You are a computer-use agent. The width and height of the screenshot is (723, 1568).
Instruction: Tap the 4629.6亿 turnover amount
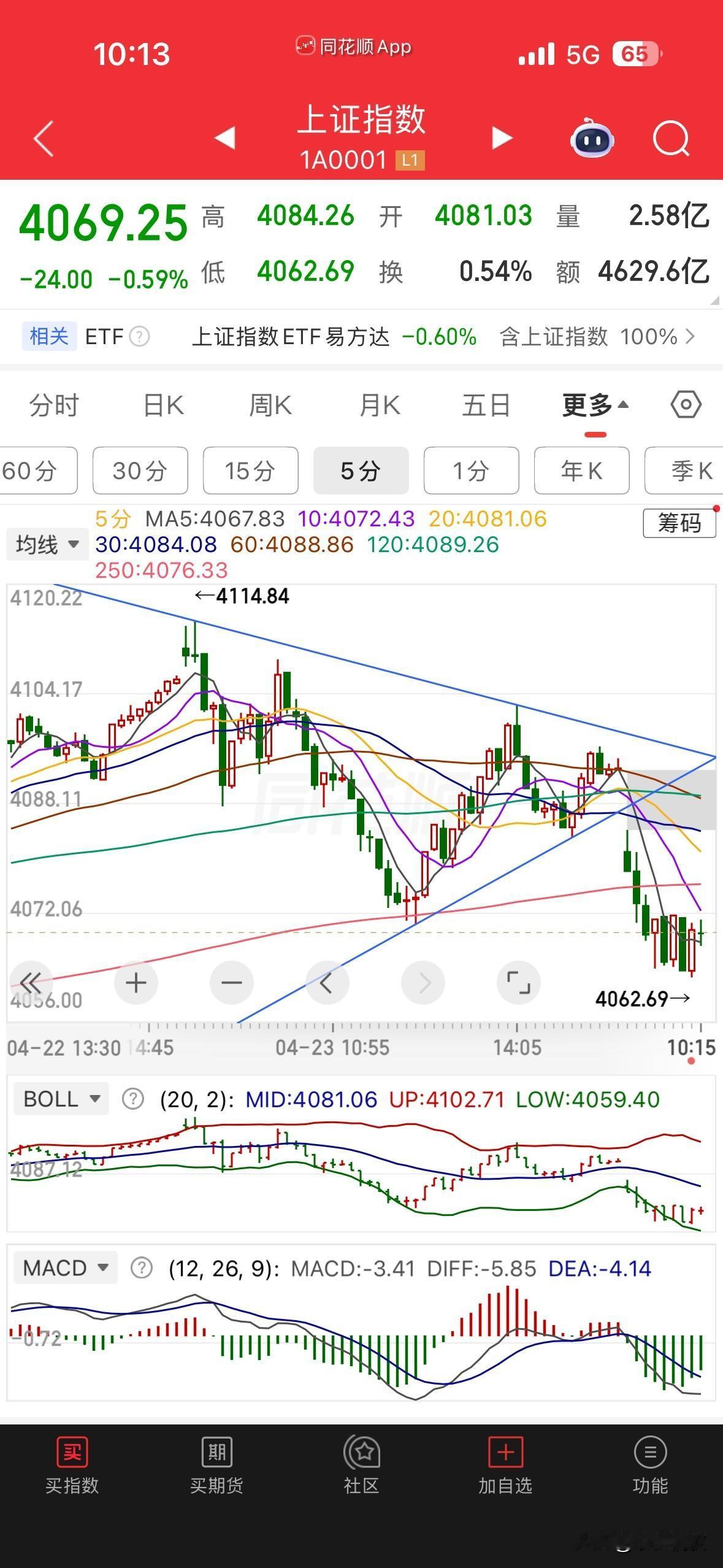click(x=654, y=271)
